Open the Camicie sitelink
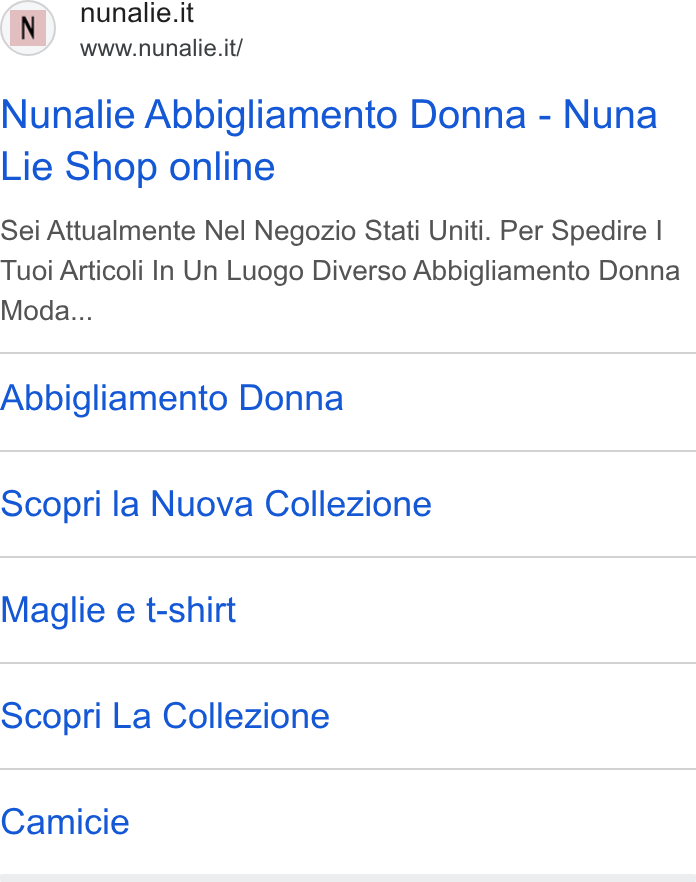The height and width of the screenshot is (882, 696). (65, 822)
